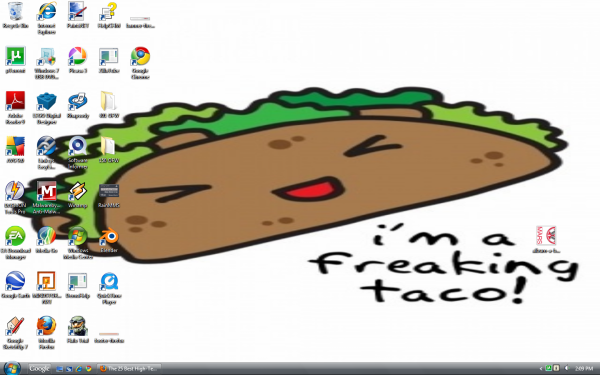Launch the Mozilla Firefox desktop shortcut
600x375 pixels.
pos(47,333)
